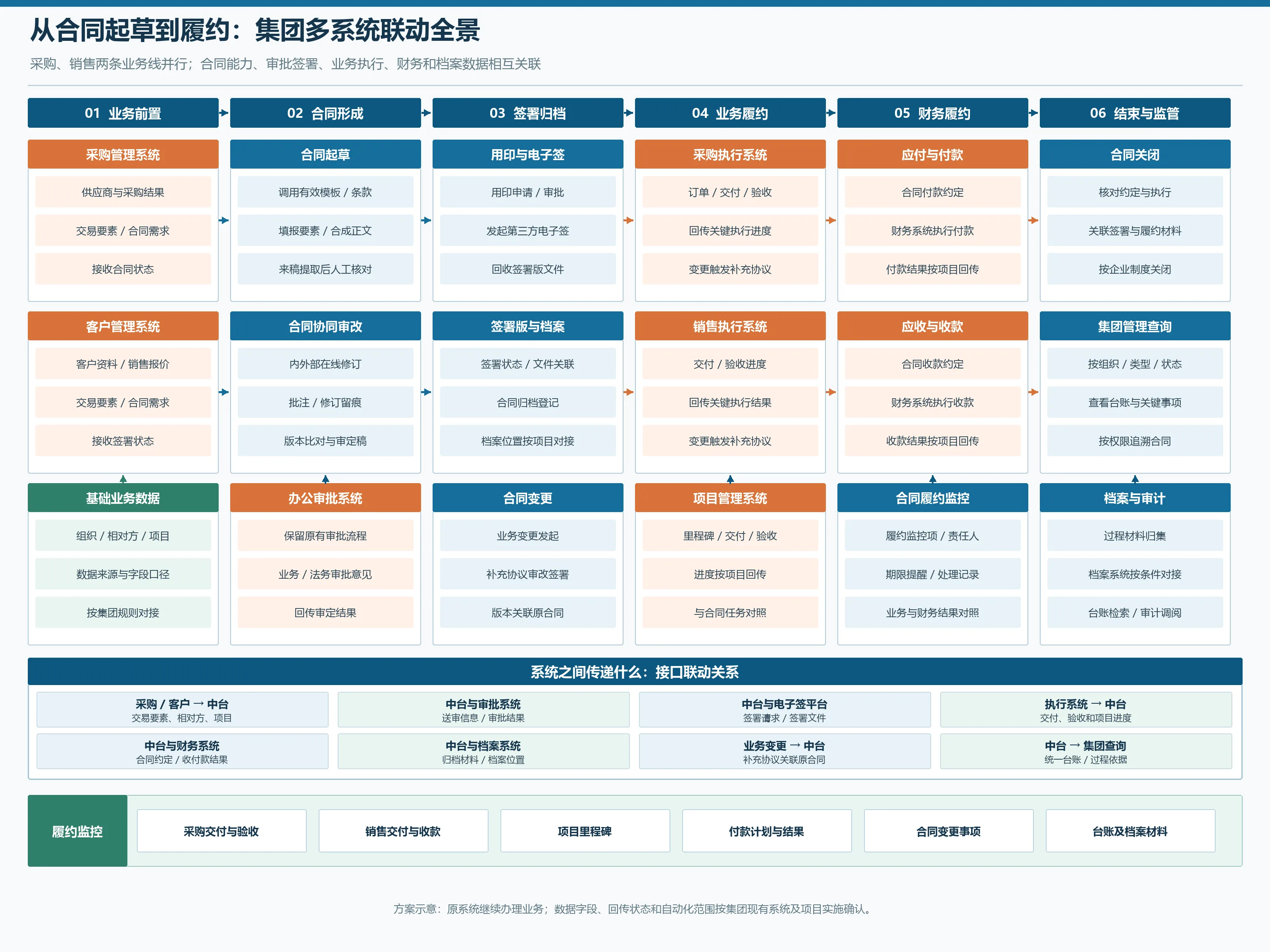This screenshot has width=1270, height=952.
Task: Click the 里程碑 / 交付 / 验收 item
Action: coord(730,535)
